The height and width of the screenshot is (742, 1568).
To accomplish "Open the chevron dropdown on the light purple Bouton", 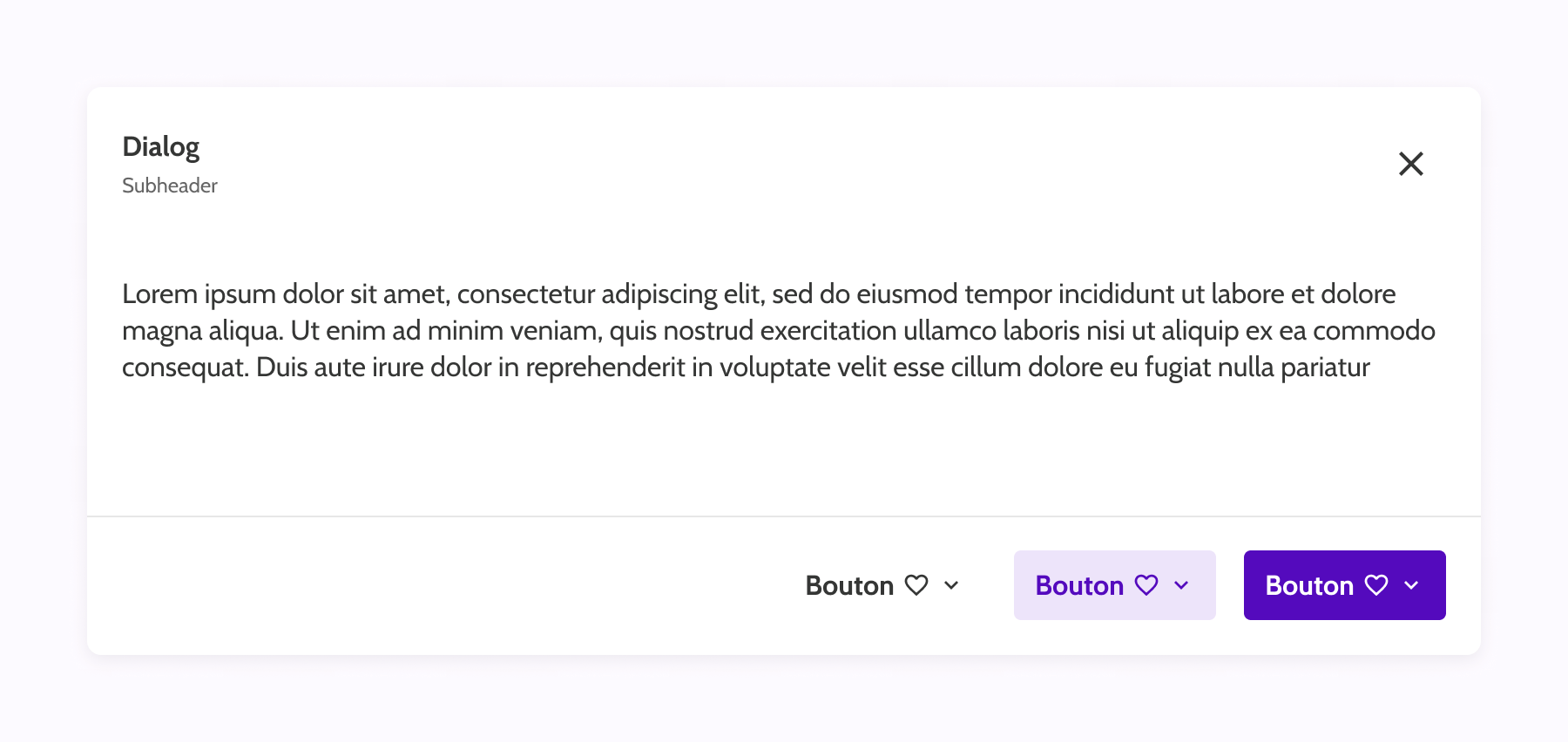I will (x=1181, y=585).
